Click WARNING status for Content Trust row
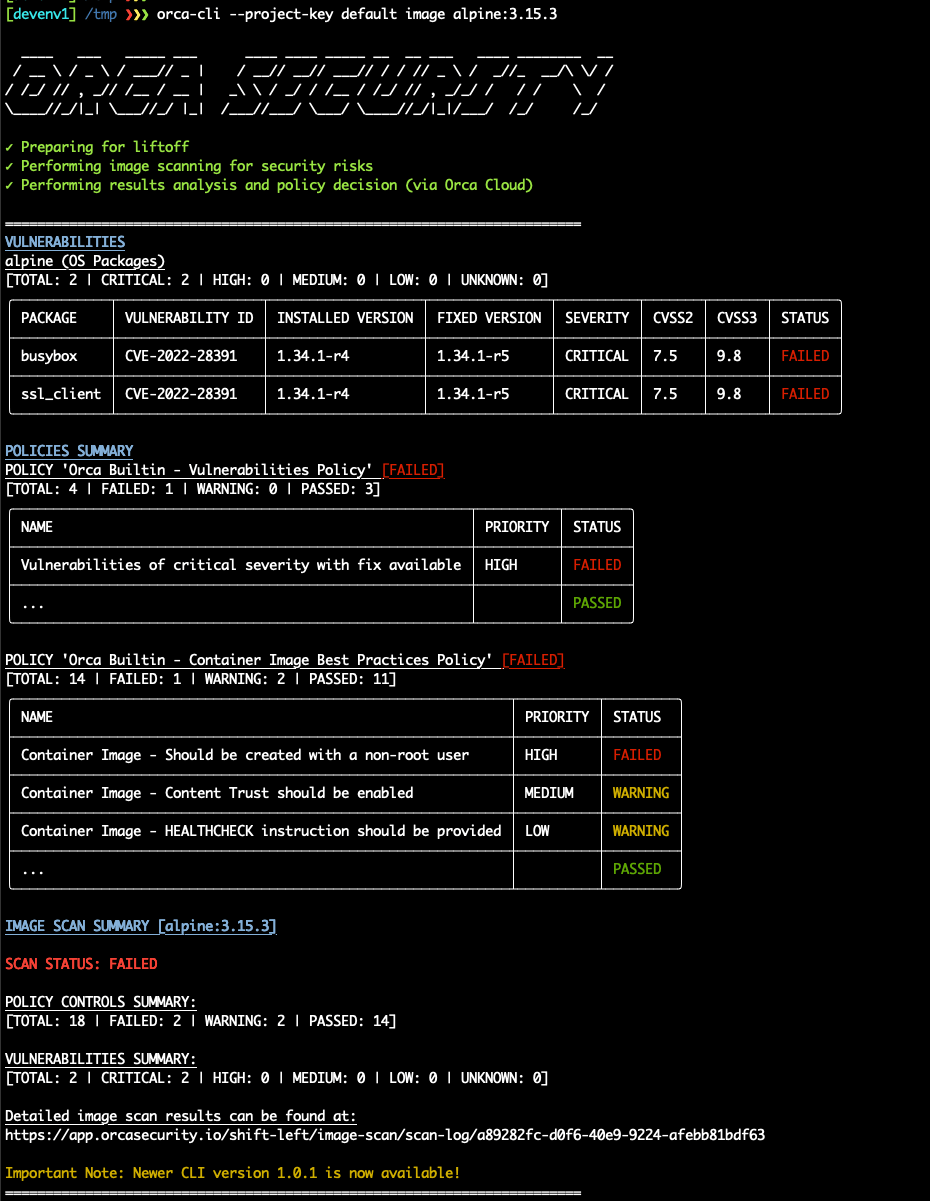This screenshot has height=1201, width=930. pyautogui.click(x=640, y=793)
